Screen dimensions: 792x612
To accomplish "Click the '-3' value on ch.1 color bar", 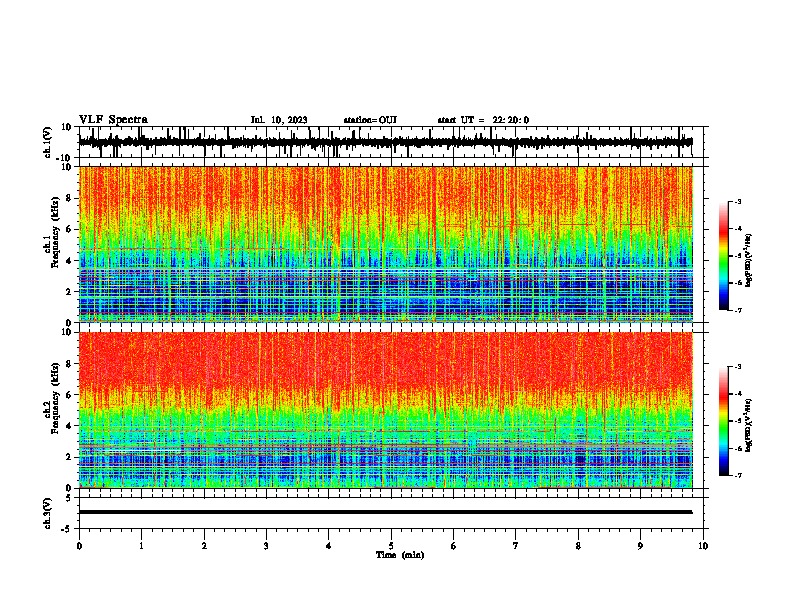I will pyautogui.click(x=737, y=201).
